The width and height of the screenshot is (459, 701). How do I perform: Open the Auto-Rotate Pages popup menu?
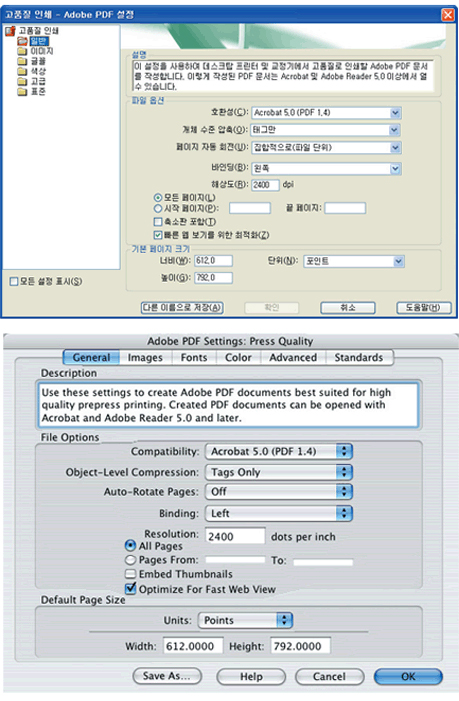[x=279, y=492]
